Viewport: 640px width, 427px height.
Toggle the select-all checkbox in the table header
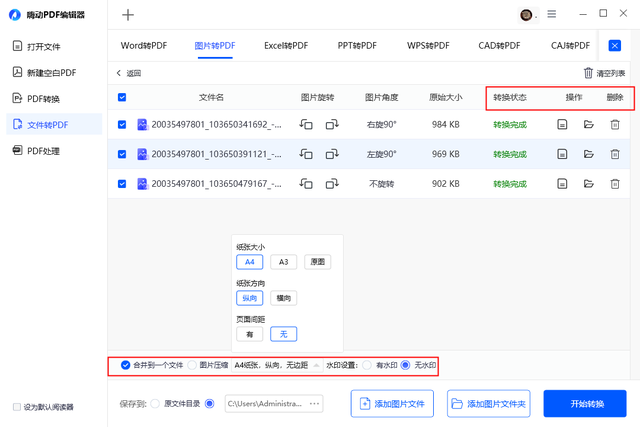[122, 97]
